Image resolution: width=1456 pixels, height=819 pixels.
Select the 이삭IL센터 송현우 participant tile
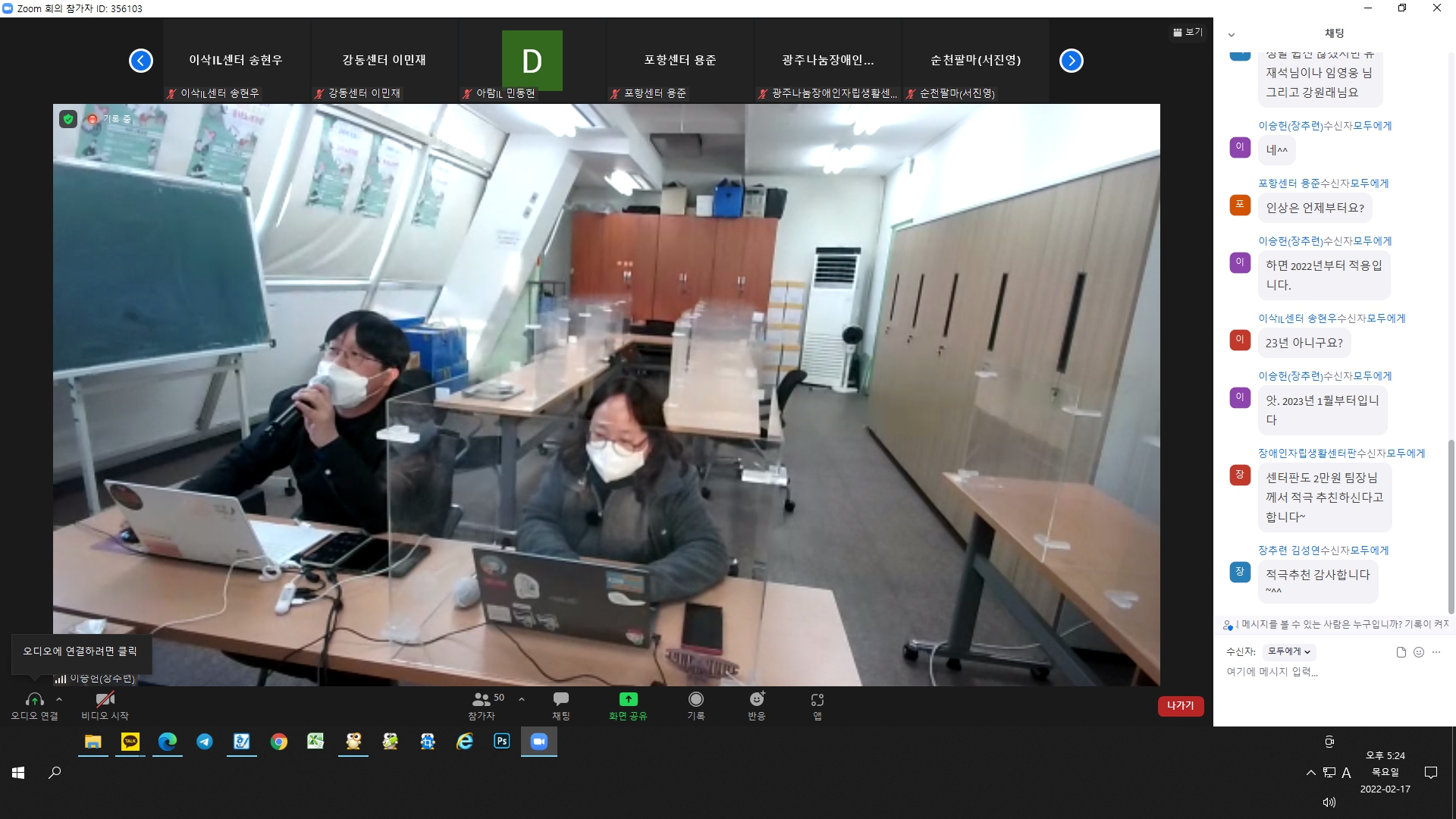click(x=236, y=61)
